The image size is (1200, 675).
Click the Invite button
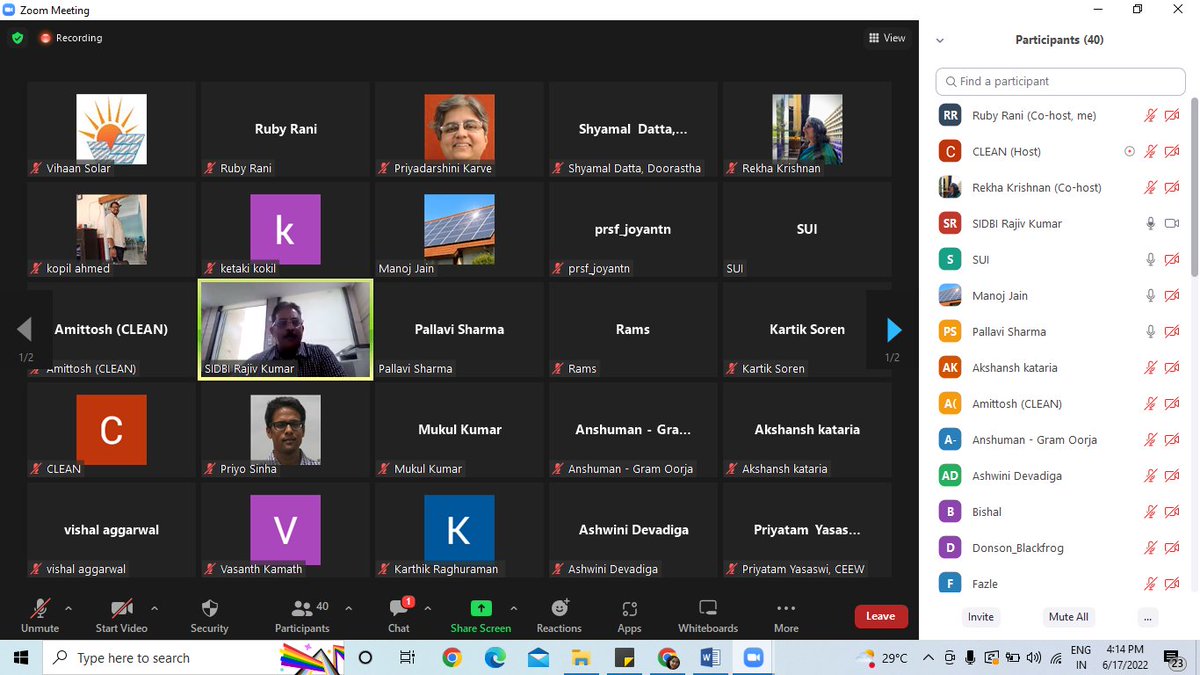(981, 617)
